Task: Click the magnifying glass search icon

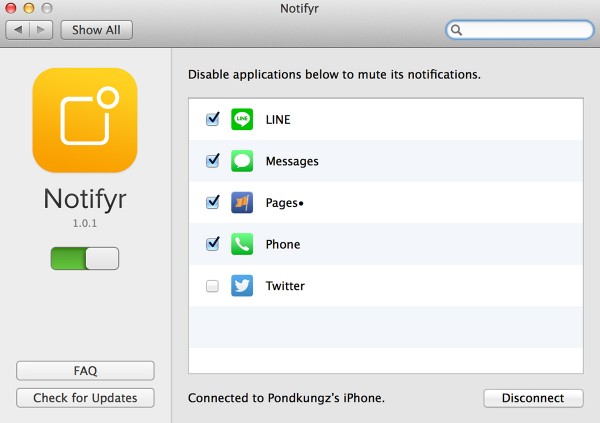Action: tap(456, 30)
